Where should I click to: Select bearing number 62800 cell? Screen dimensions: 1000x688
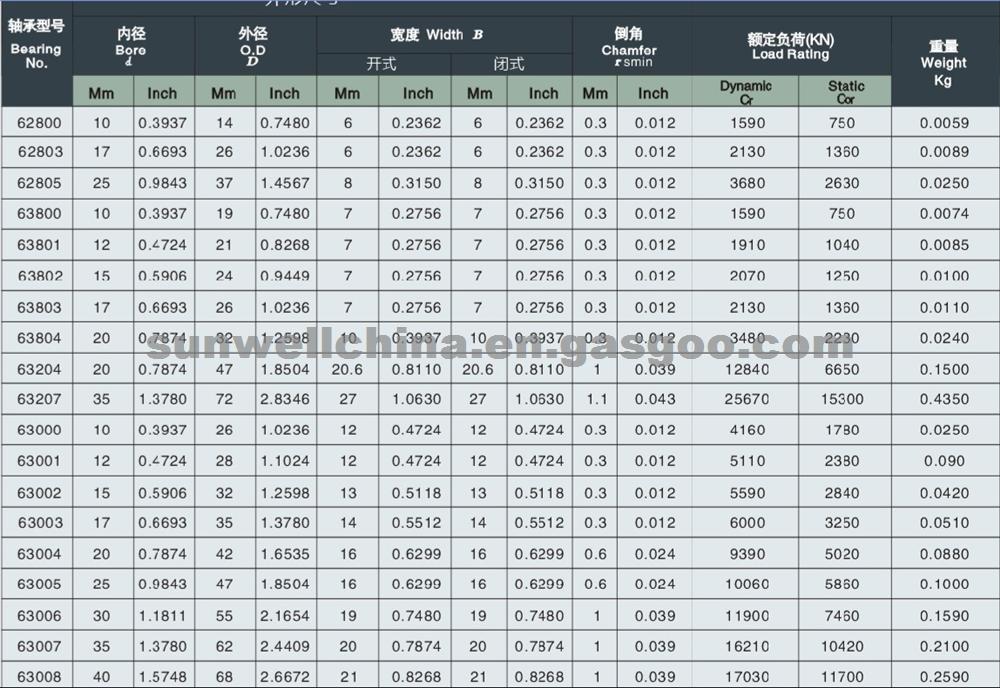[38, 122]
